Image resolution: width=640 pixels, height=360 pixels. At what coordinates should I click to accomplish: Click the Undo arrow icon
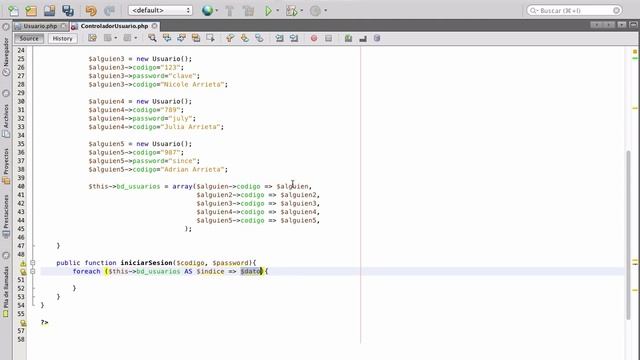click(91, 10)
